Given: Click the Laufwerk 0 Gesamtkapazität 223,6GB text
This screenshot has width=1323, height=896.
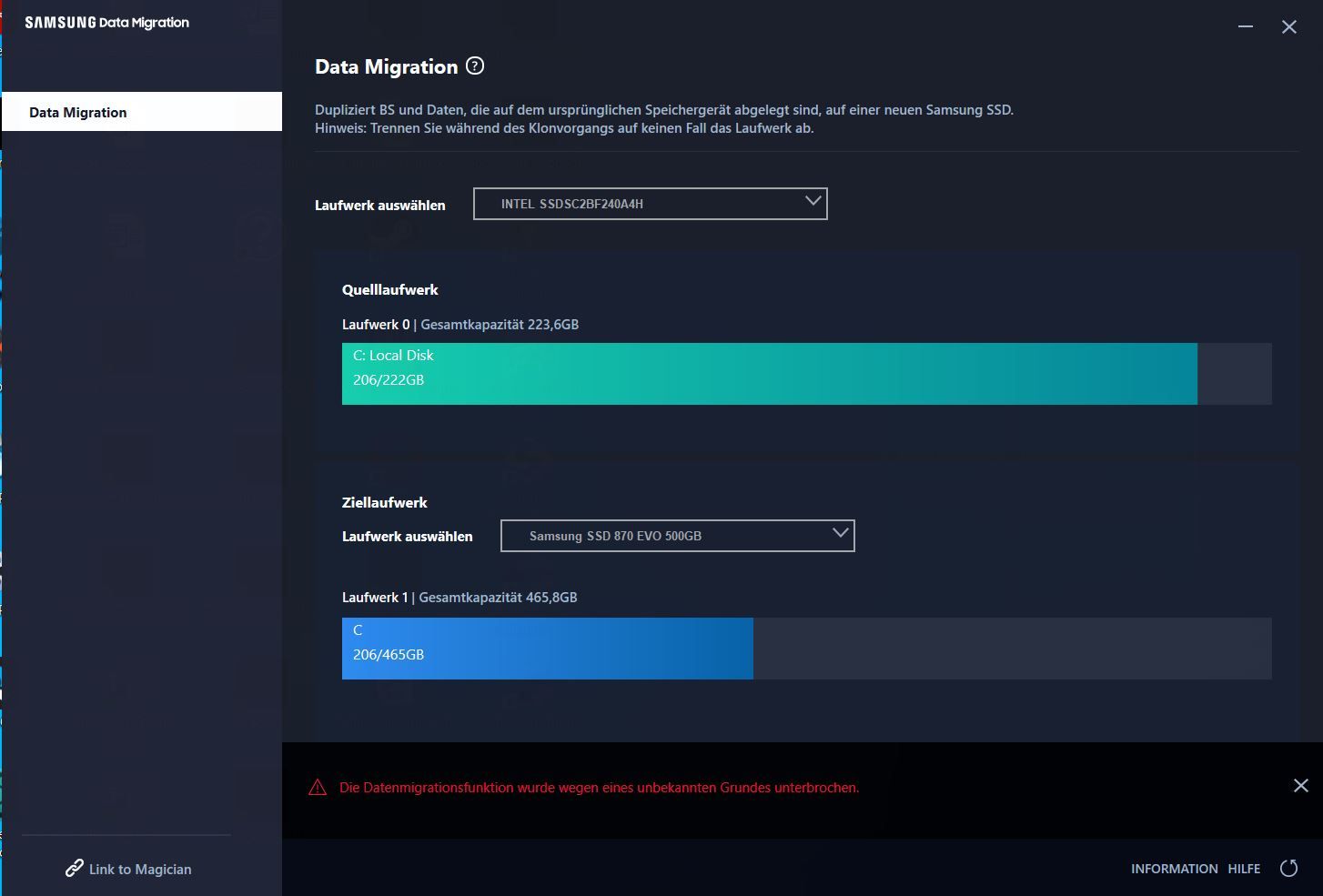Looking at the screenshot, I should click(460, 324).
